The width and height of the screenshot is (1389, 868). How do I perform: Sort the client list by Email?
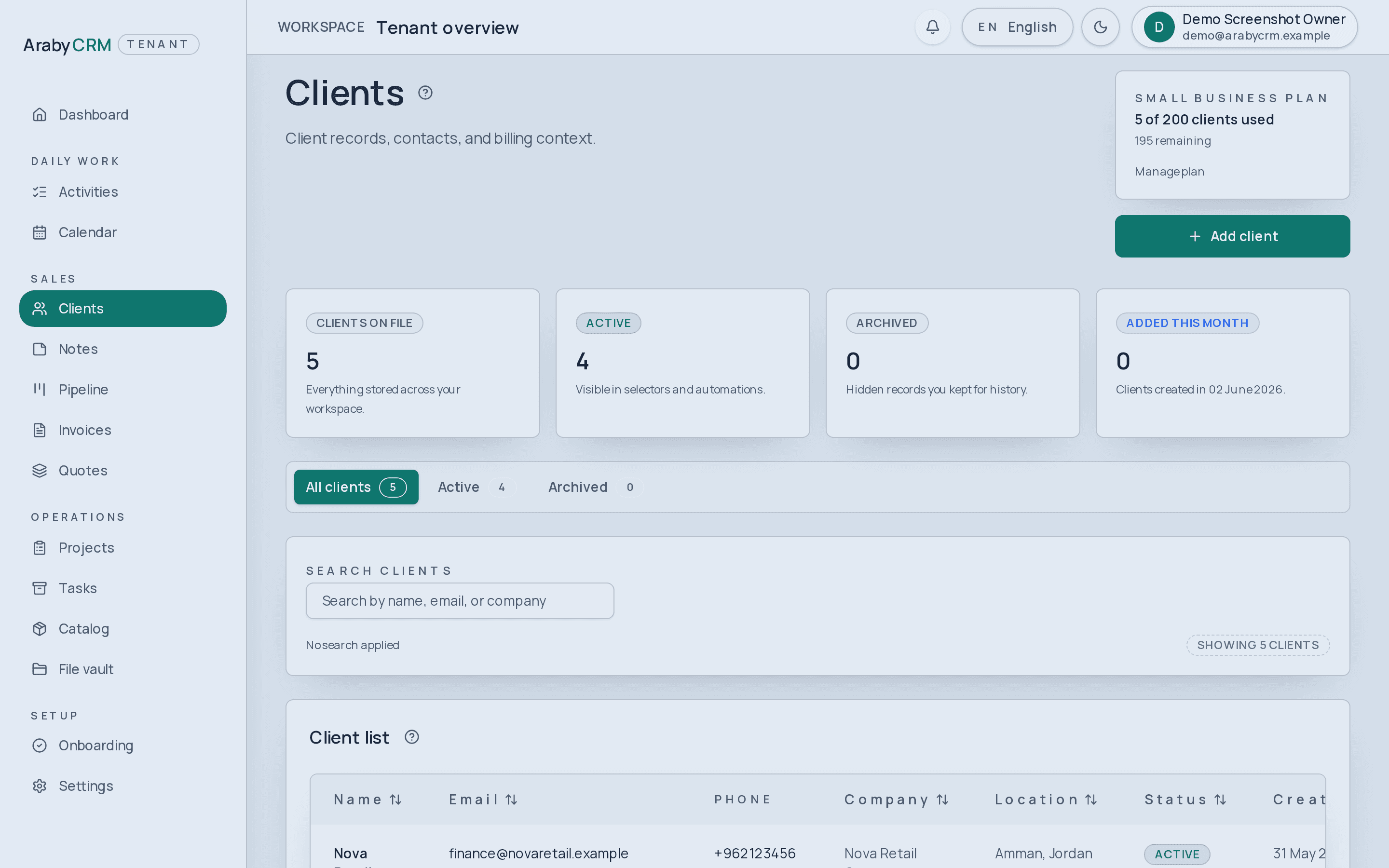click(483, 800)
